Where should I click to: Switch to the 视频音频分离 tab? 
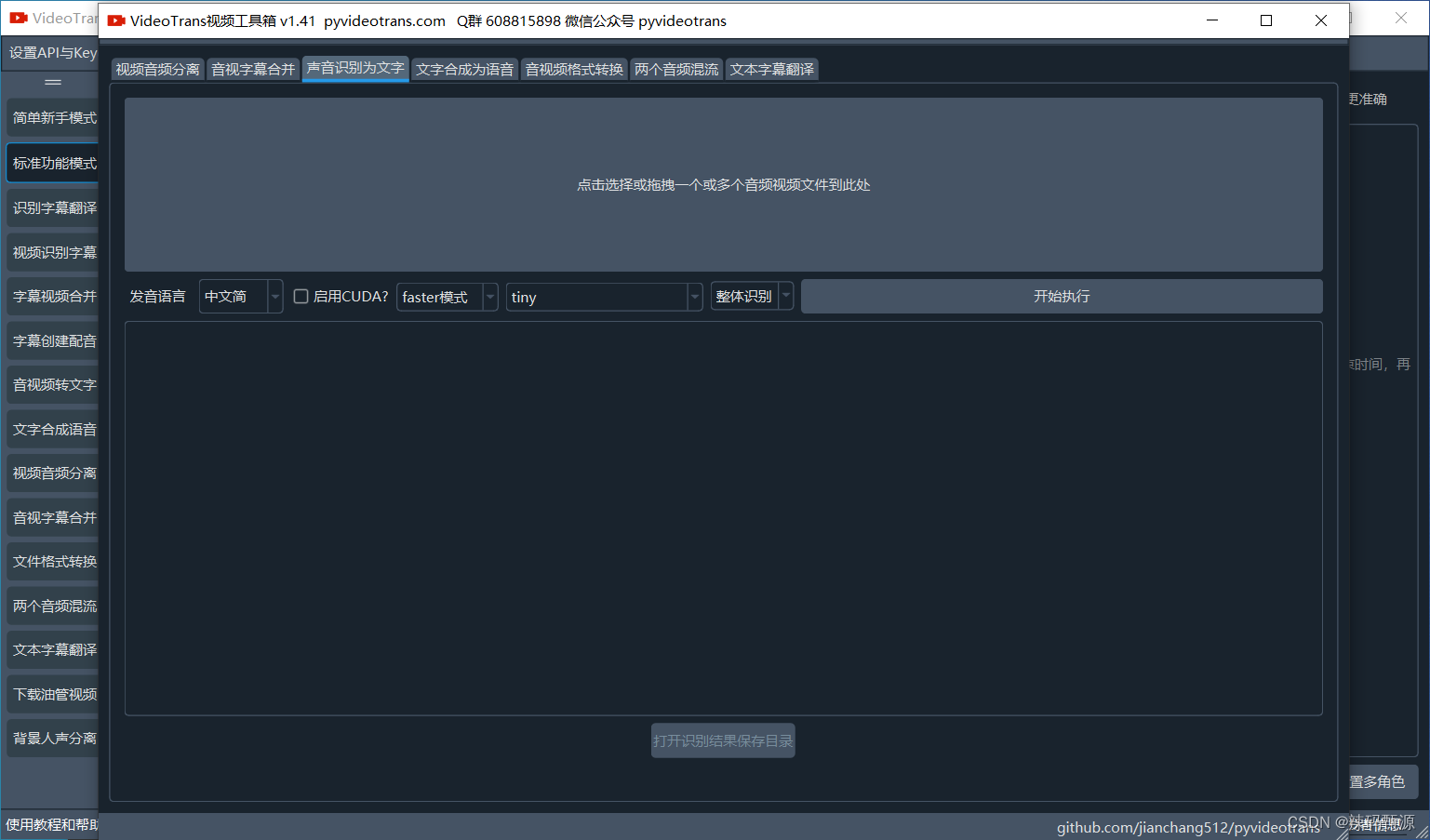158,70
